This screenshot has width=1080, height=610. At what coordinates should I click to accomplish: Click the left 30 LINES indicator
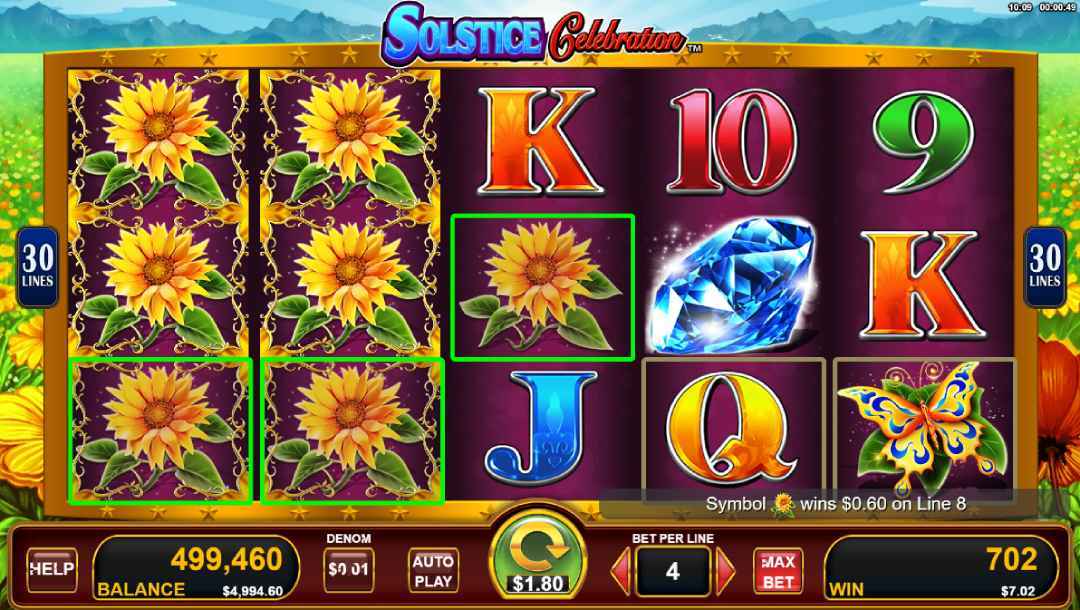pyautogui.click(x=37, y=267)
